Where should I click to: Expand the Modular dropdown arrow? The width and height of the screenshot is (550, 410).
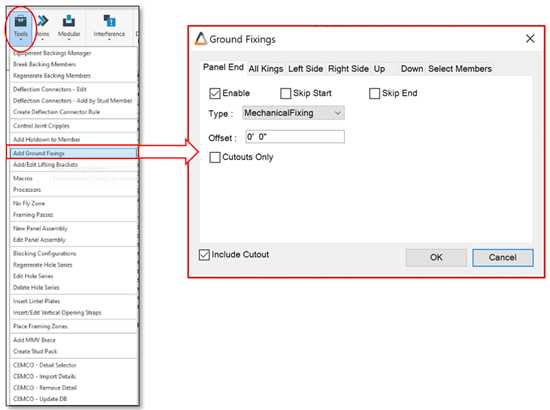pyautogui.click(x=69, y=40)
